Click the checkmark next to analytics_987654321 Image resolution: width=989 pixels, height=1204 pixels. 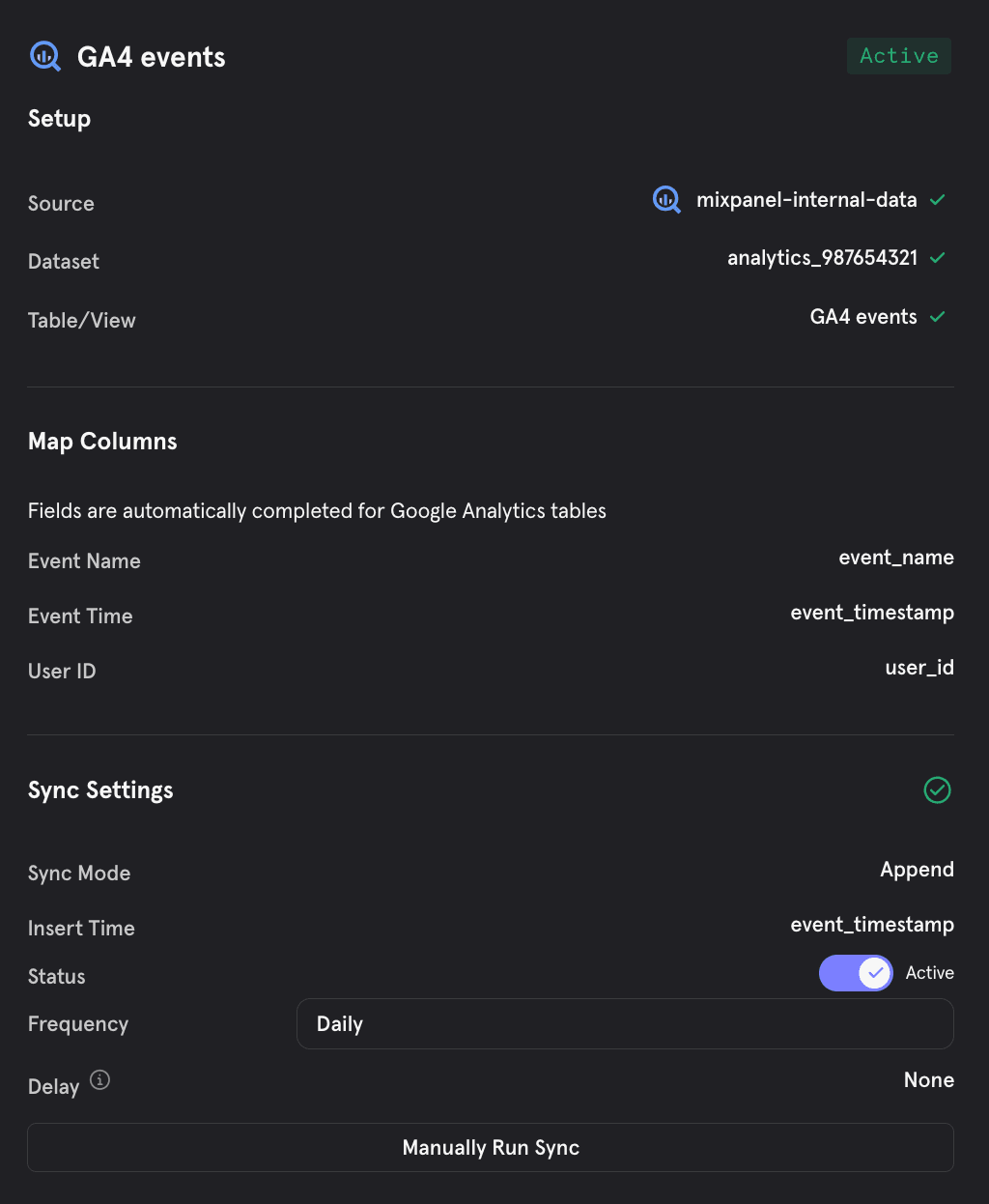pyautogui.click(x=937, y=258)
